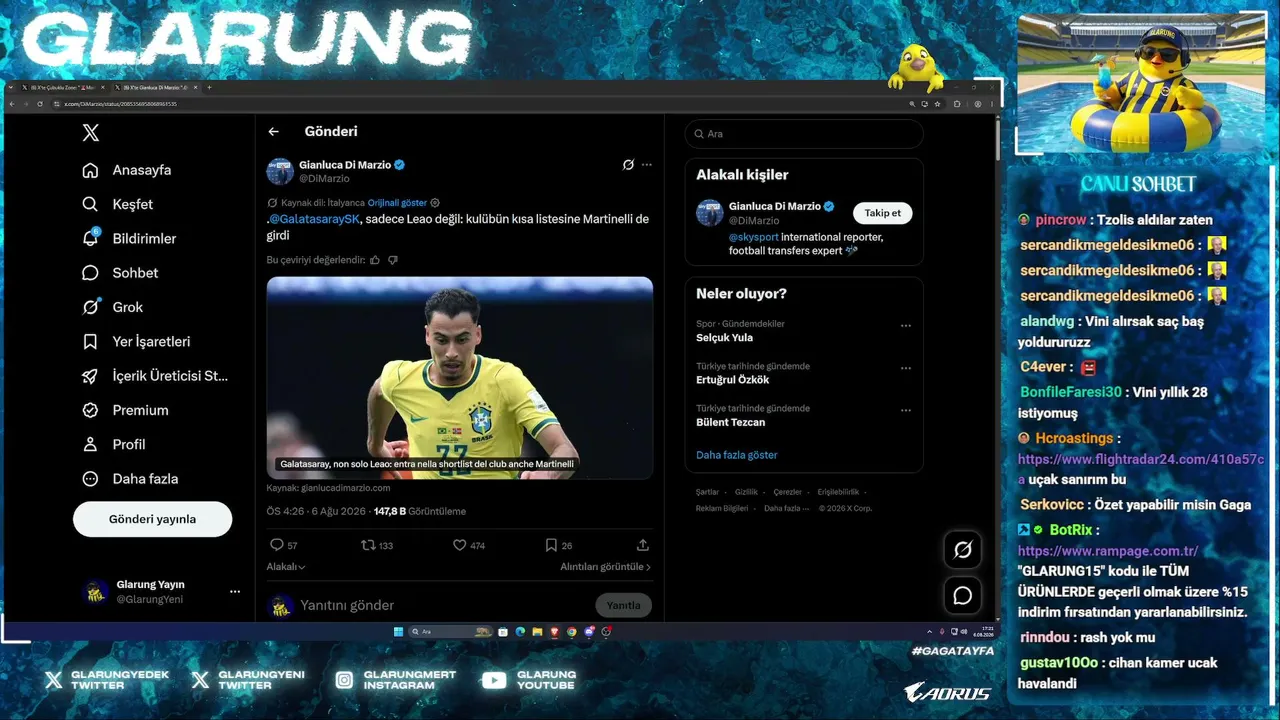1280x720 pixels.
Task: Expand Alakalı reply sort dropdown
Action: click(286, 567)
